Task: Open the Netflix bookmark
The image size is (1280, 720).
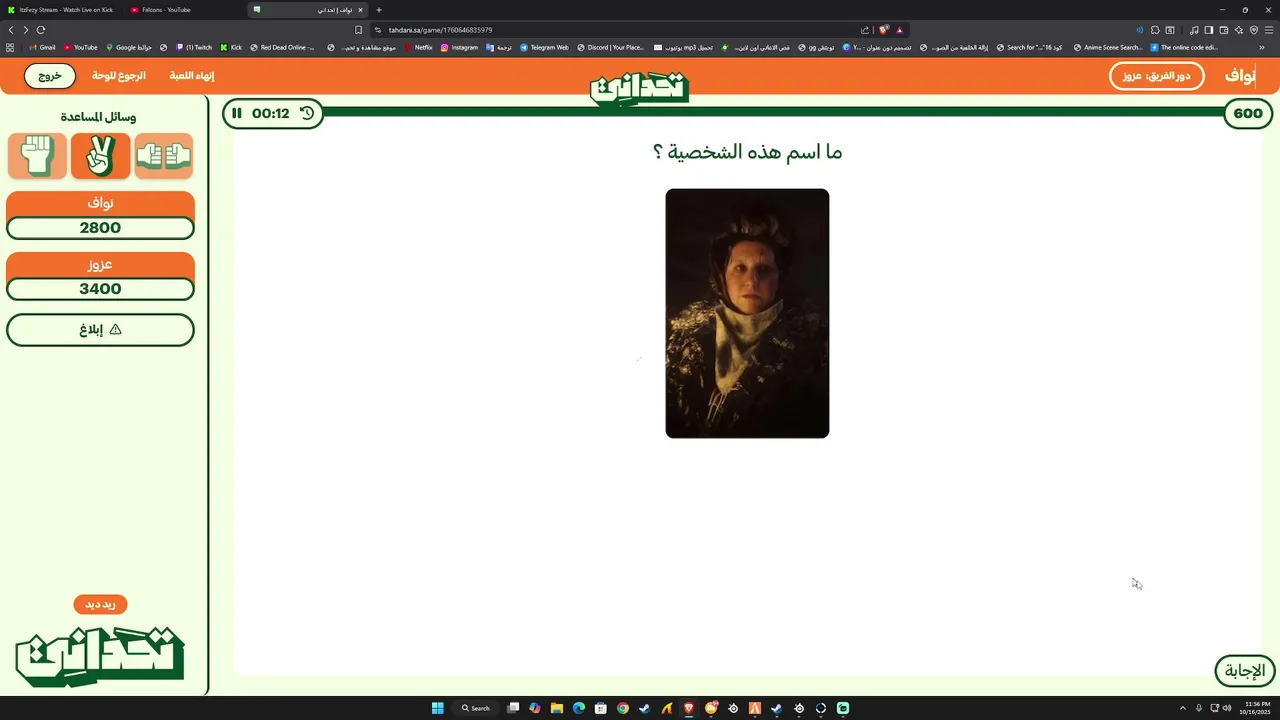Action: [x=418, y=47]
